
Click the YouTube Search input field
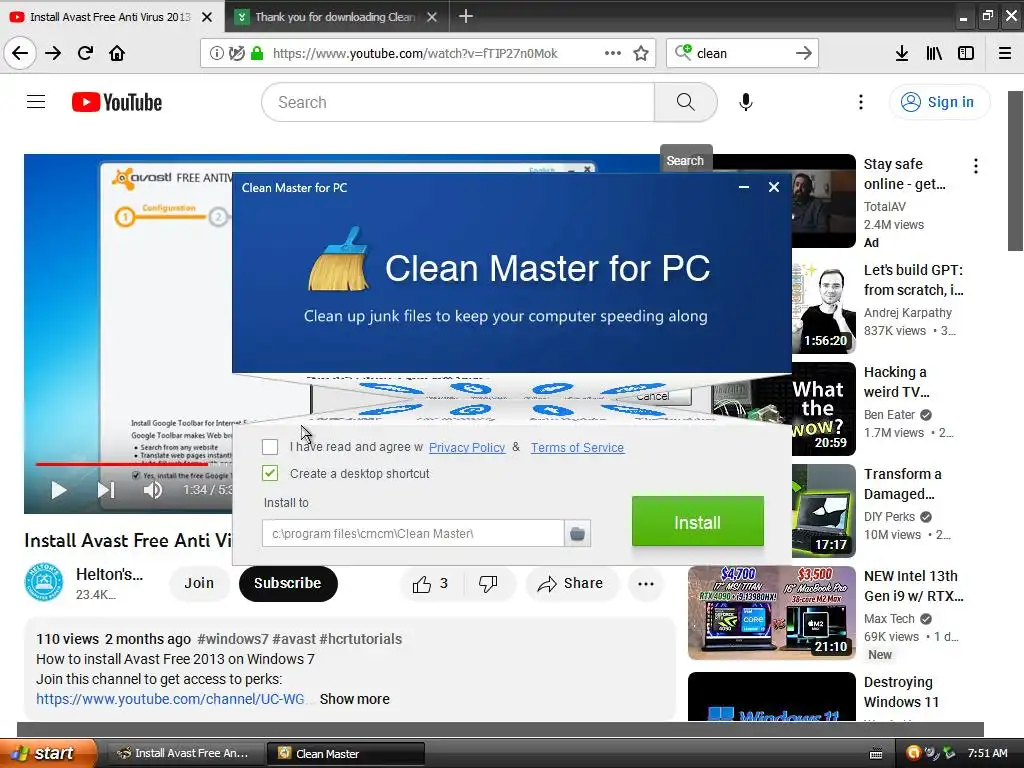[458, 102]
